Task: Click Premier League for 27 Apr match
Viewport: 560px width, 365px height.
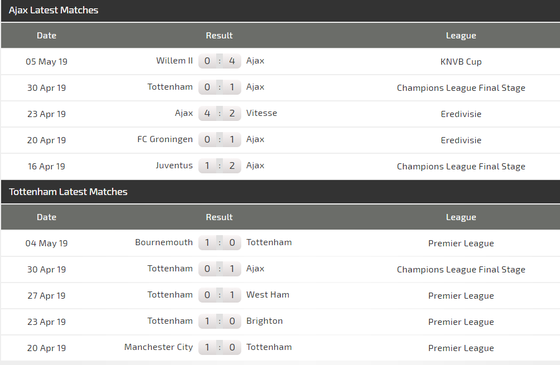Action: 461,296
